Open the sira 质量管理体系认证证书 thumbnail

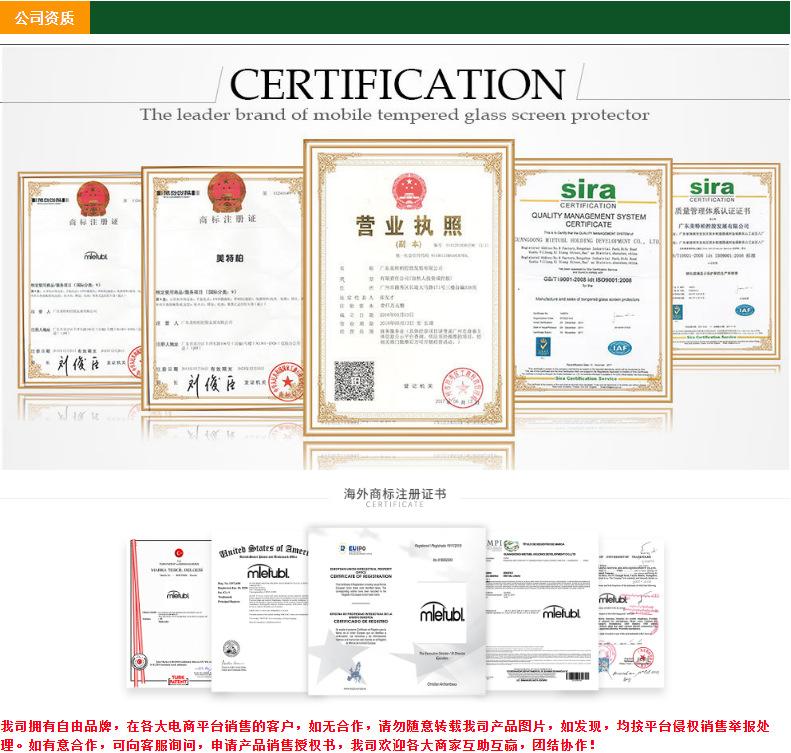point(726,261)
